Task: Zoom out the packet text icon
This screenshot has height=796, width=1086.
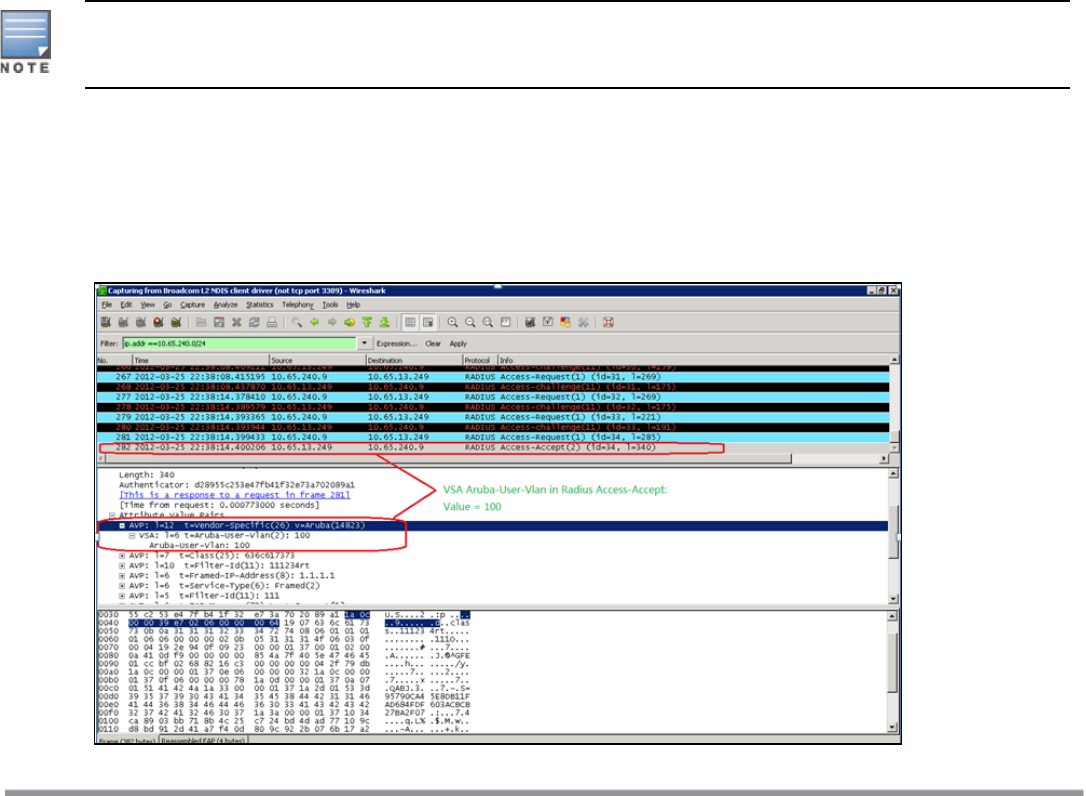Action: click(470, 322)
